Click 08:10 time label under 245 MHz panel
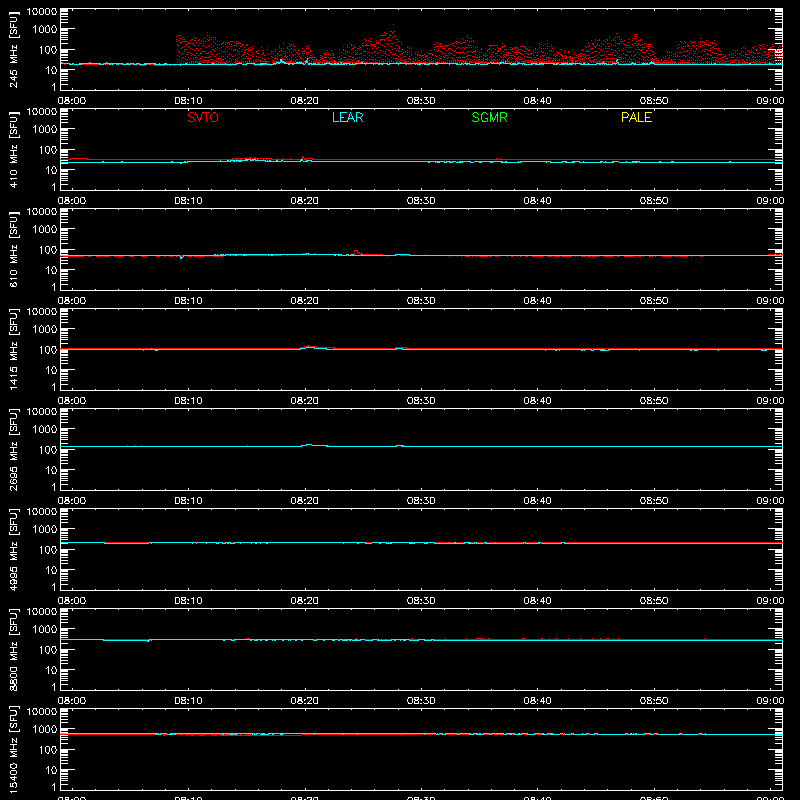Viewport: 800px width, 800px height. 188,101
